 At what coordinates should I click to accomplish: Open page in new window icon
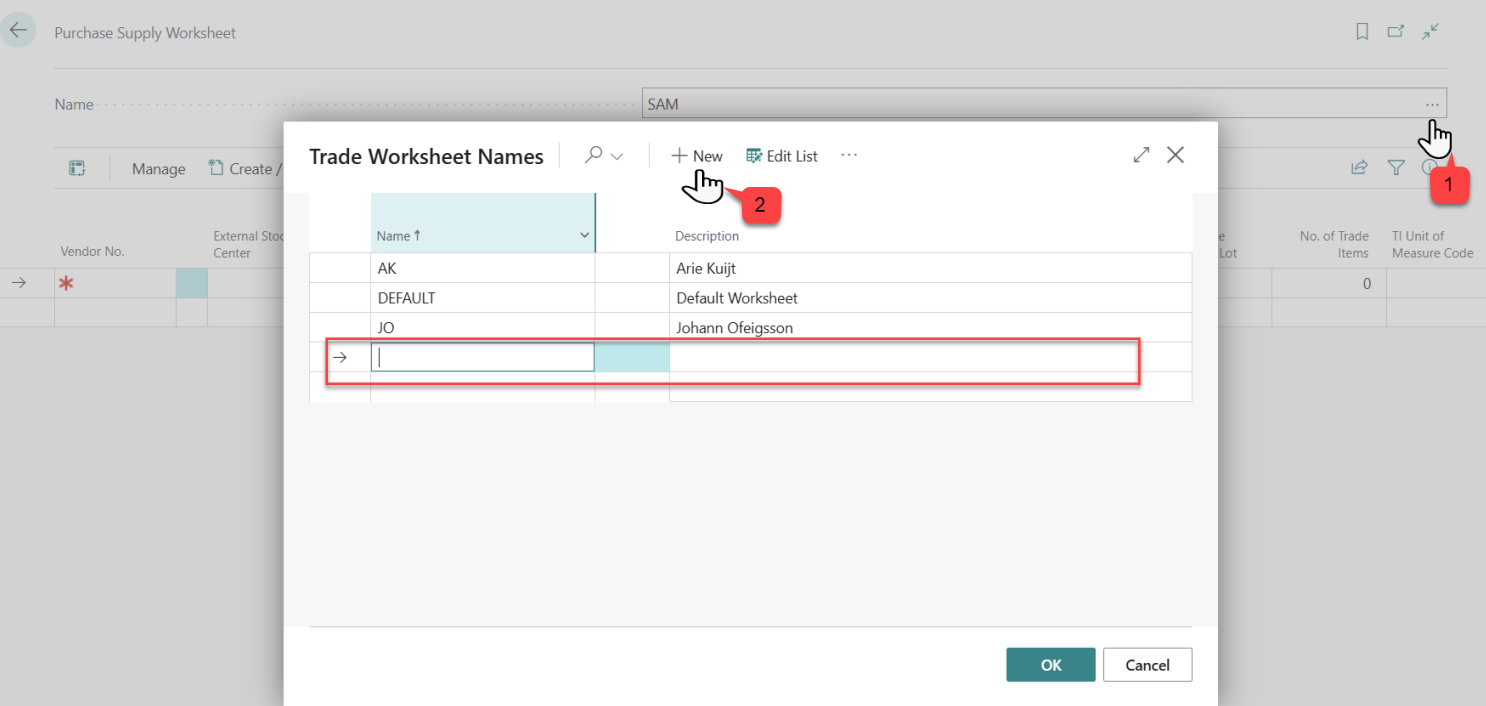point(1396,32)
